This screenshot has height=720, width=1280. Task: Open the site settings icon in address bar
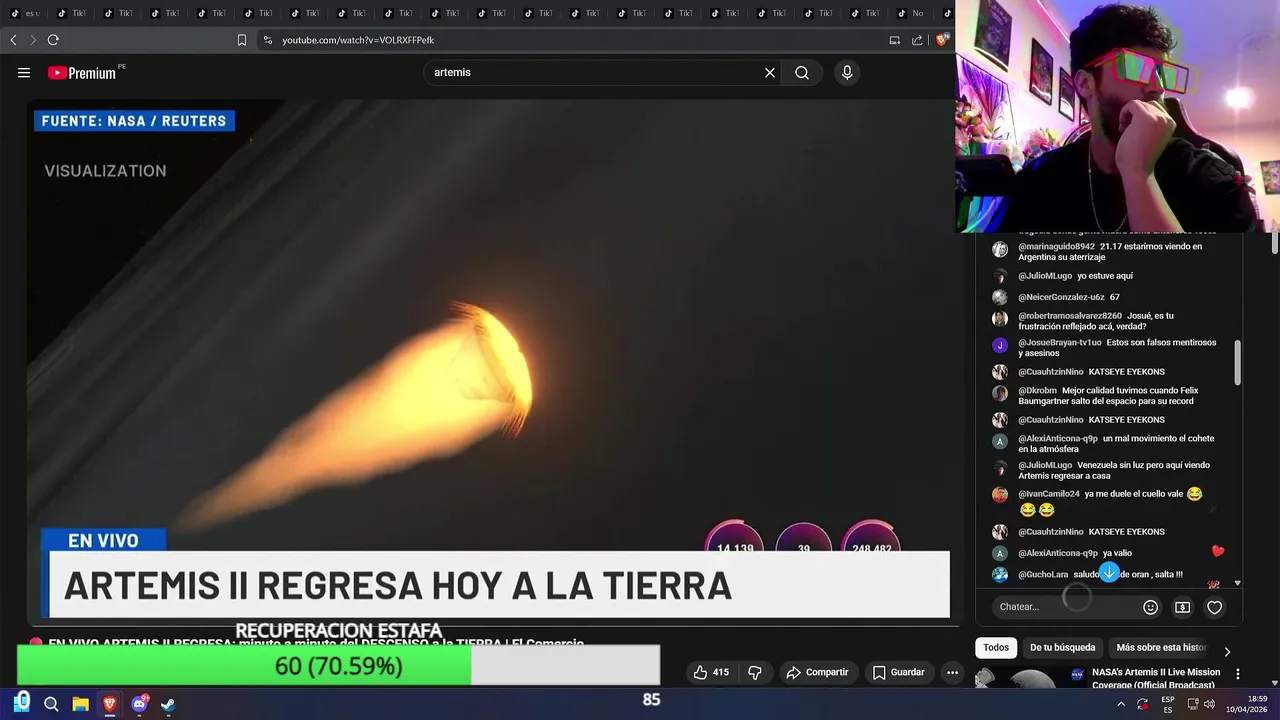[x=267, y=40]
